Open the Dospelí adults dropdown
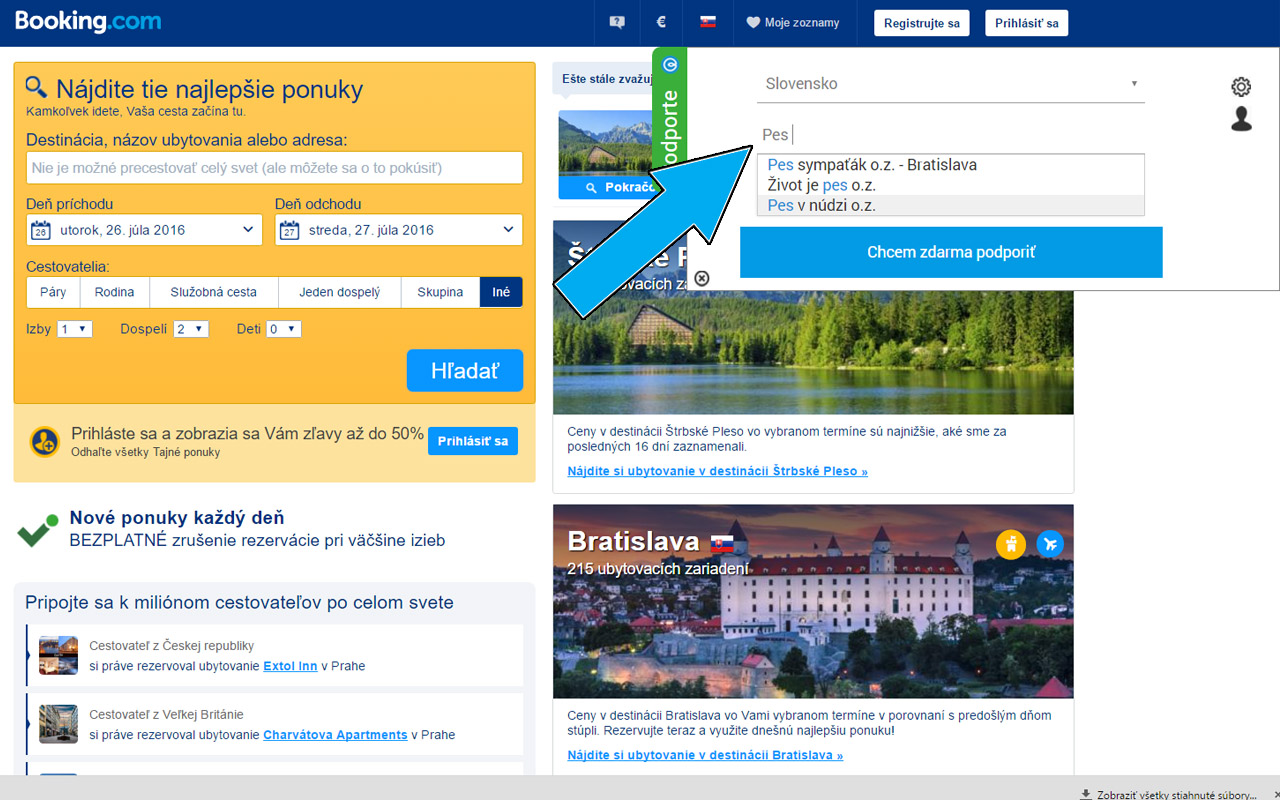This screenshot has height=800, width=1280. [191, 329]
